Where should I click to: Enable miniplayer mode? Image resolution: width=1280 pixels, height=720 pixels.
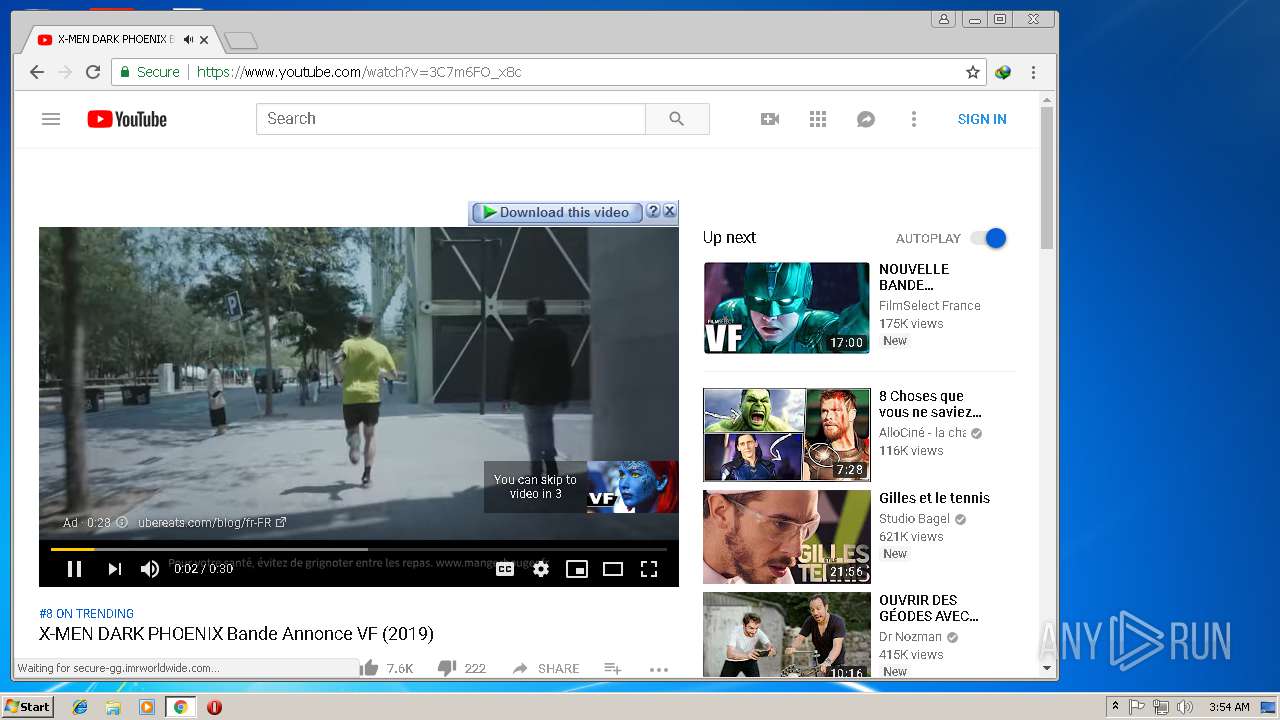(577, 569)
